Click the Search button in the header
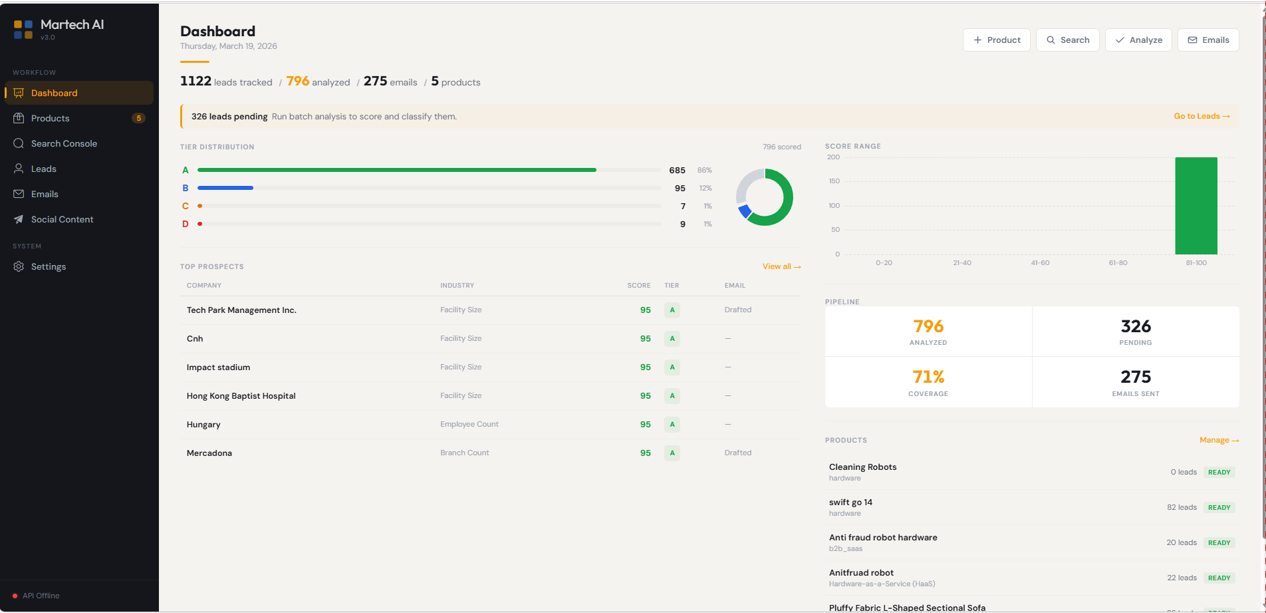Screen dimensions: 1266x613 point(1068,40)
